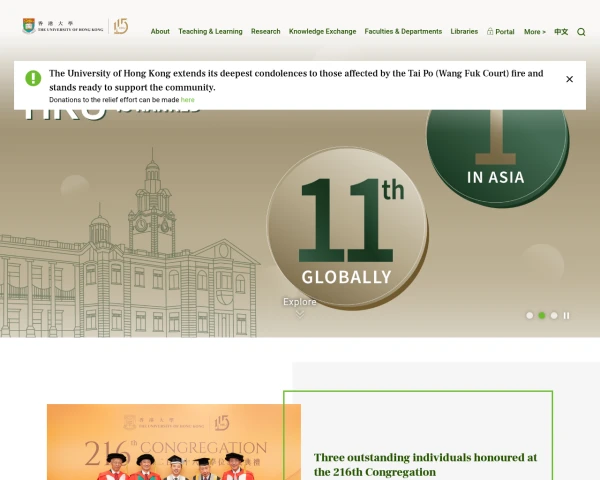This screenshot has height=480, width=600.
Task: Open Knowledge Exchange menu
Action: coord(323,31)
